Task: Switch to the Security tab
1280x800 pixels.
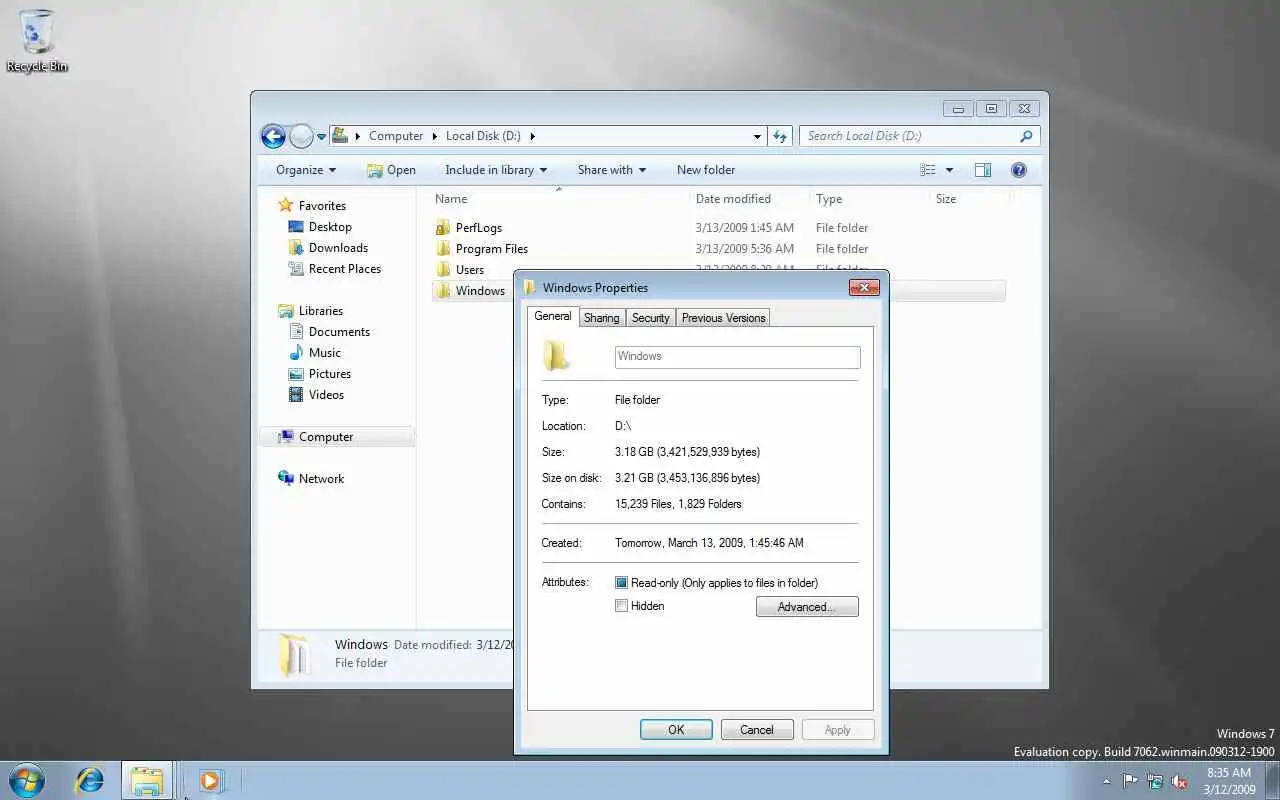Action: tap(651, 318)
